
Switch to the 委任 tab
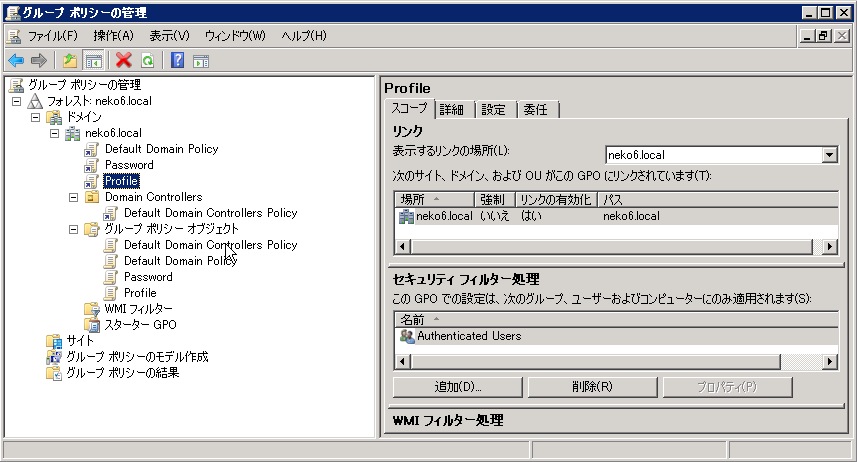pyautogui.click(x=535, y=110)
